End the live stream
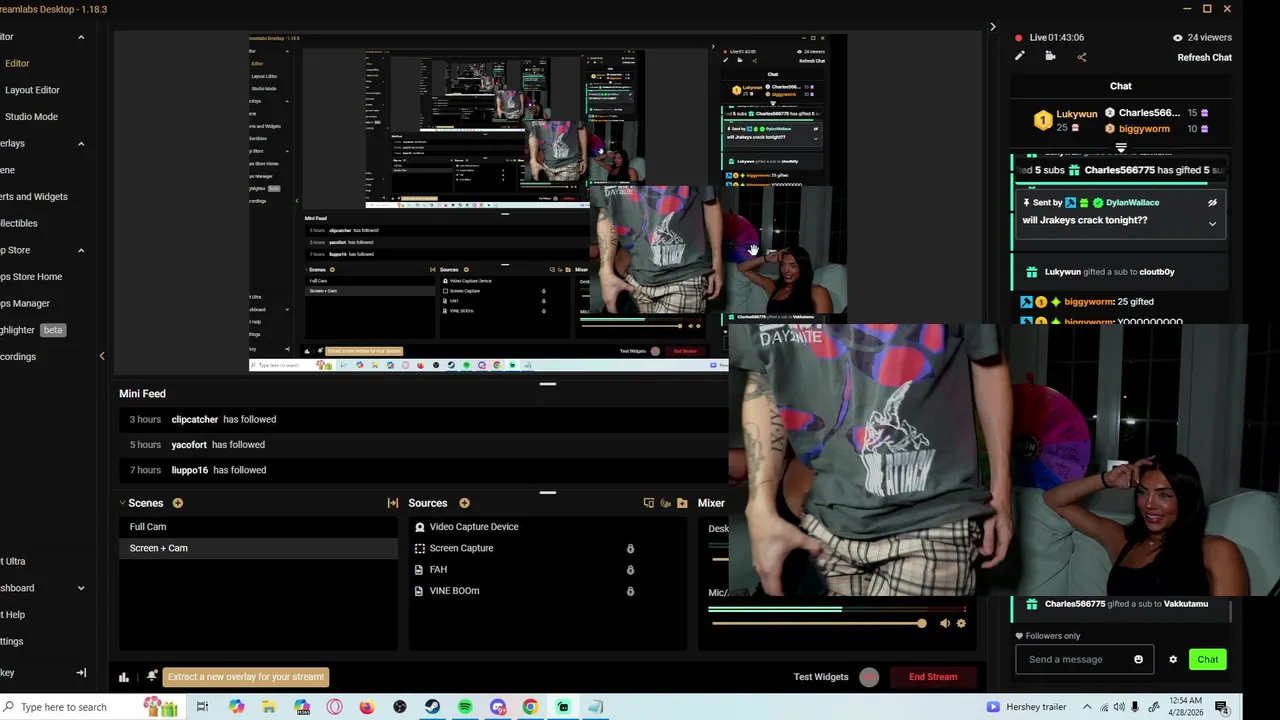1280x720 pixels. 933,677
